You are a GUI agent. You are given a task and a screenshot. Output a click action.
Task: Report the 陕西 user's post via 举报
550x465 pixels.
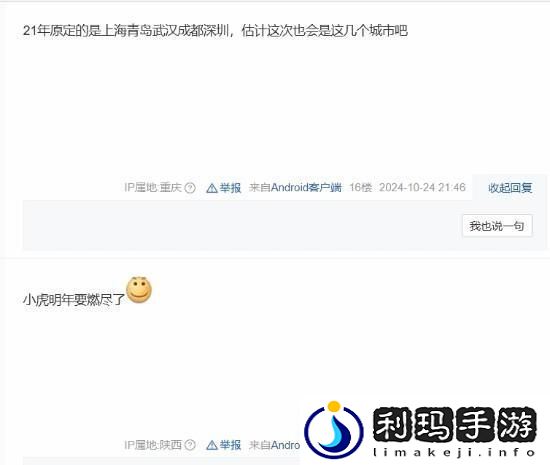(x=230, y=445)
